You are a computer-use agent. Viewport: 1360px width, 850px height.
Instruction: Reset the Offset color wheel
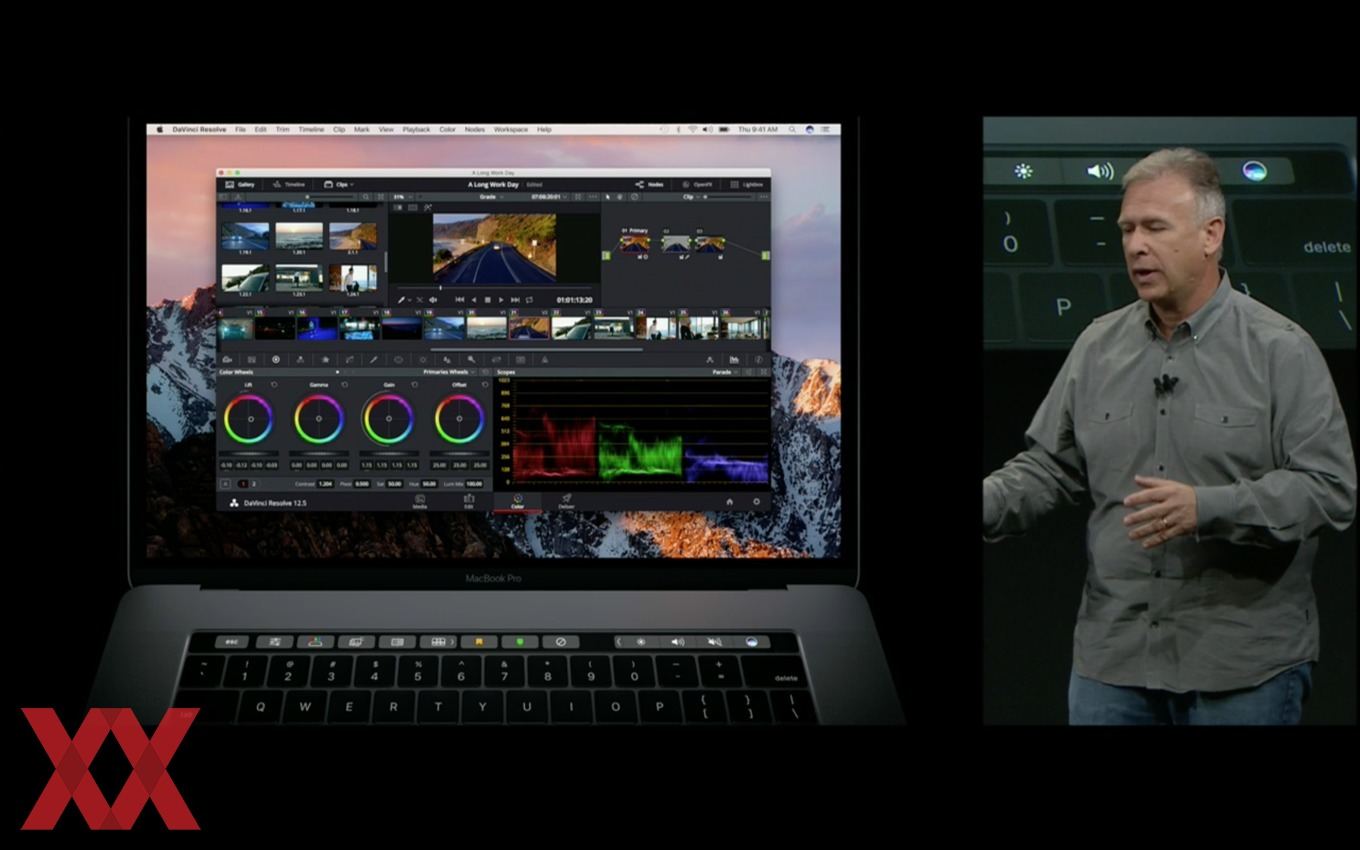coord(485,384)
